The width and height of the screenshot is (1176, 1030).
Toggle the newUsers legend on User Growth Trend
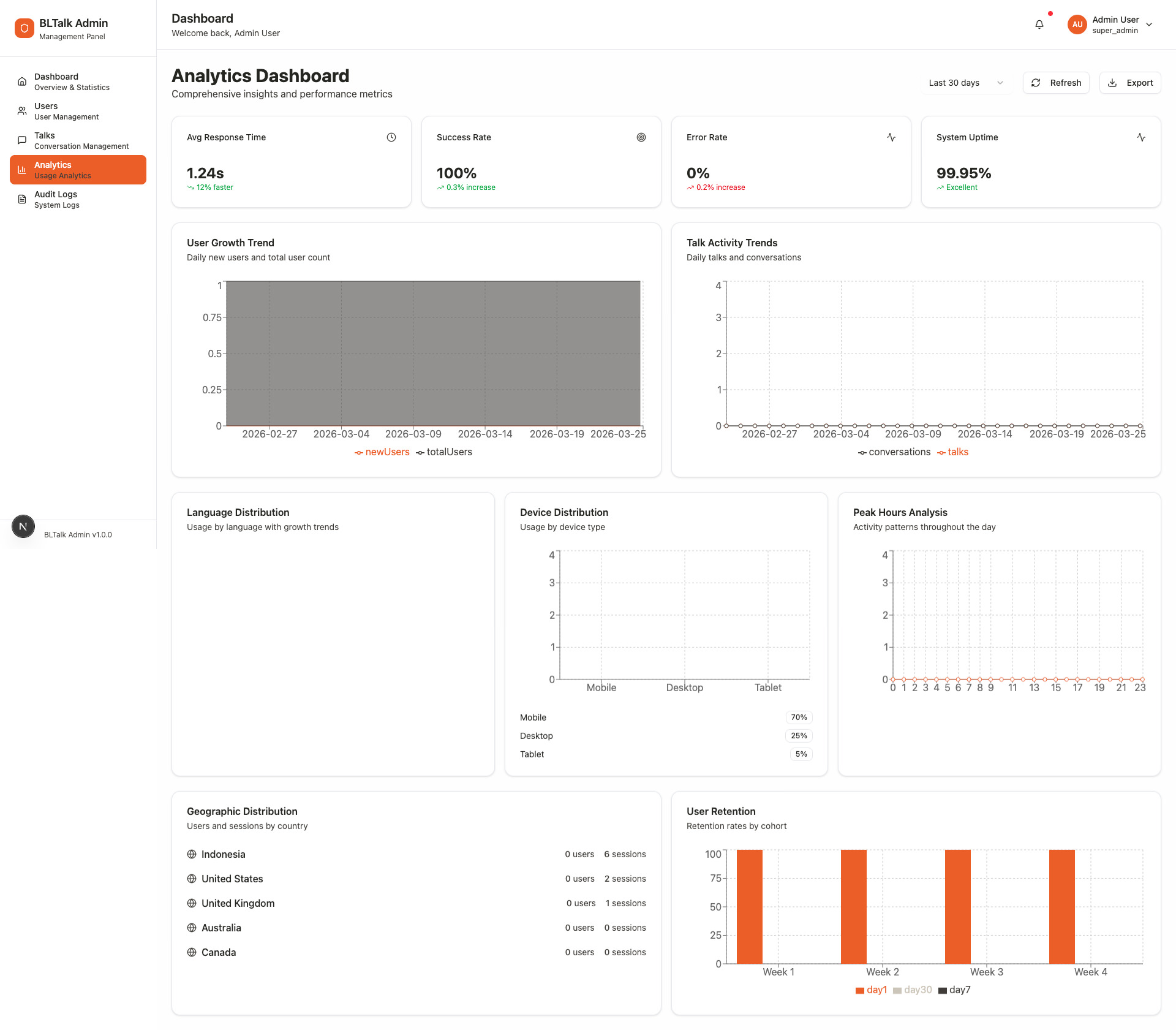coord(382,452)
